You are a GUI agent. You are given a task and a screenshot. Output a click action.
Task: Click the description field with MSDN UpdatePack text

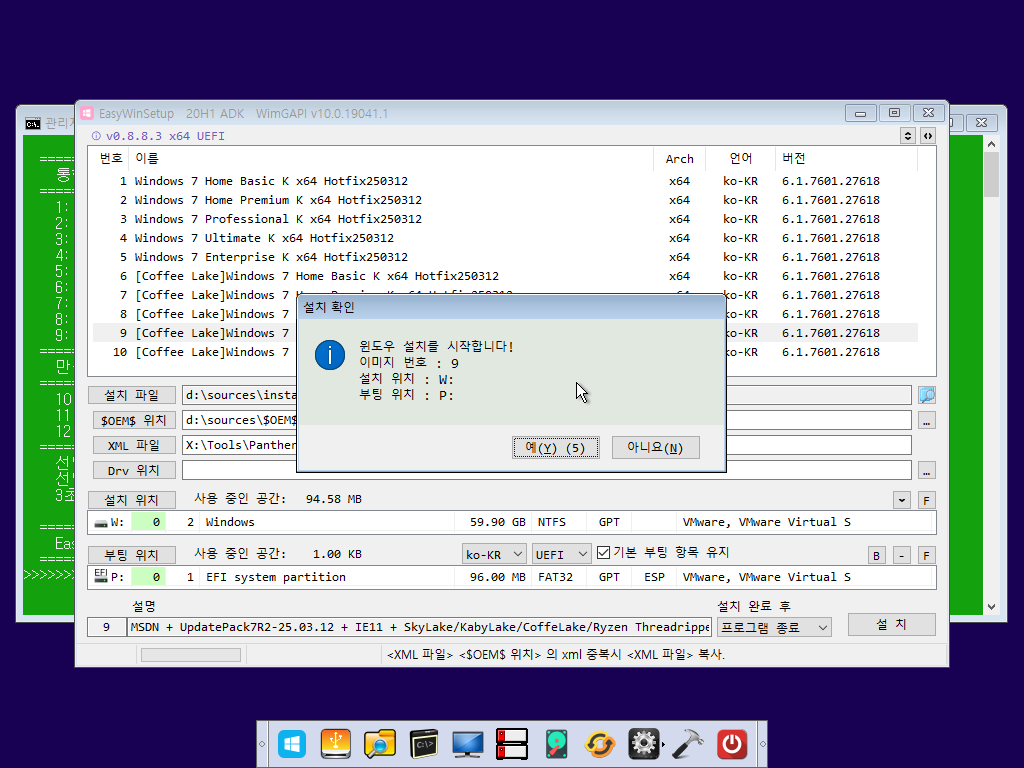click(x=419, y=628)
